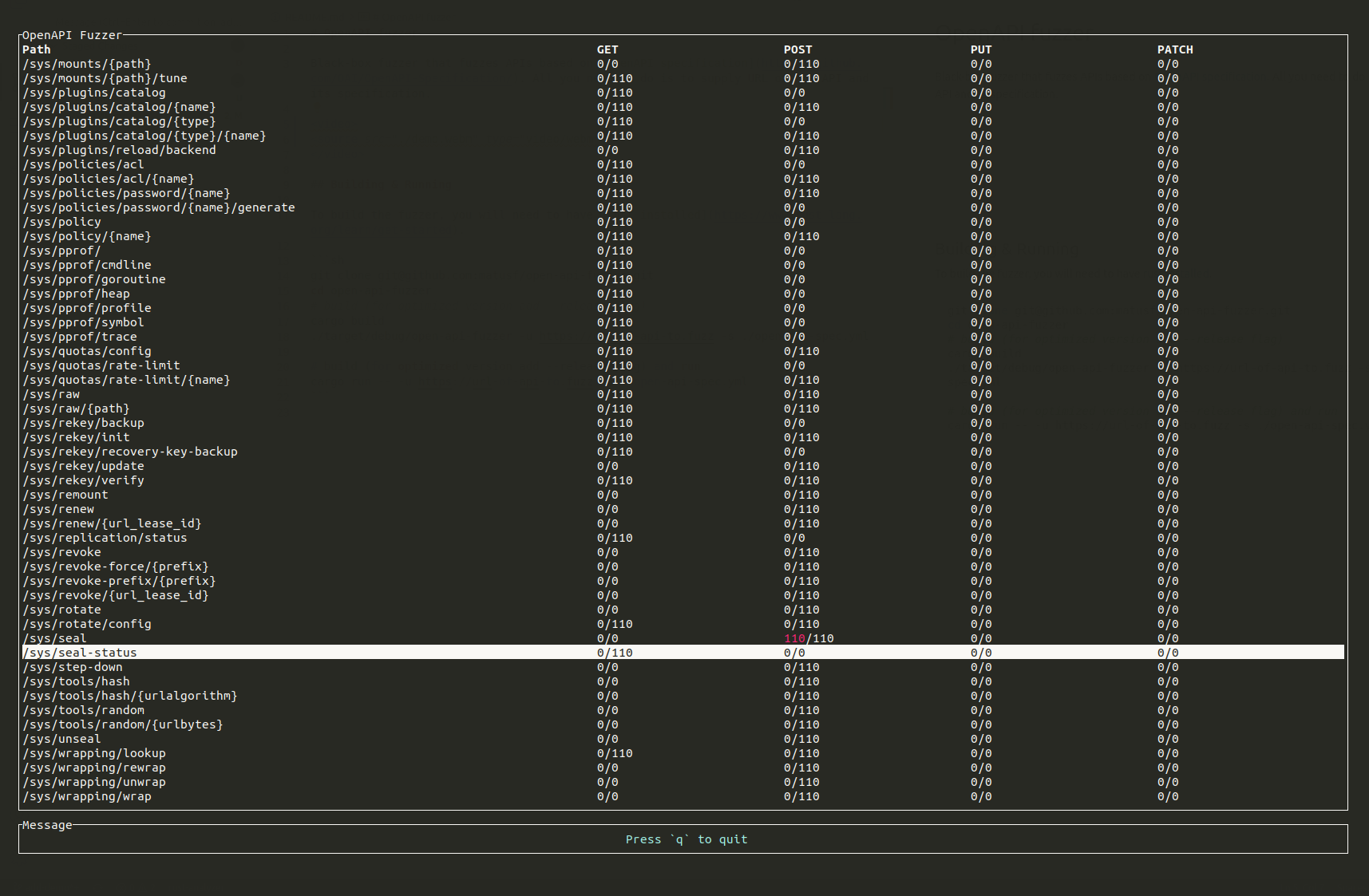Select the /sys/raw path
The height and width of the screenshot is (896, 1369).
click(x=51, y=394)
